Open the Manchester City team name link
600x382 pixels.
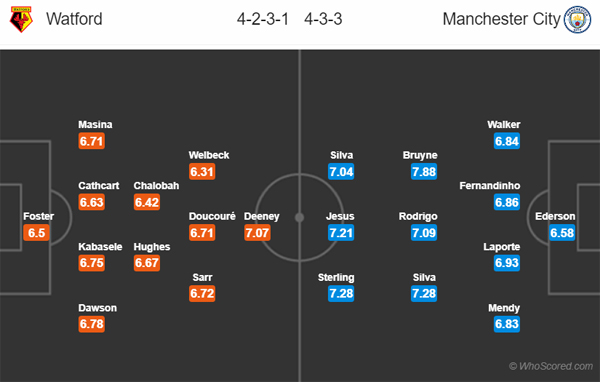pos(501,19)
